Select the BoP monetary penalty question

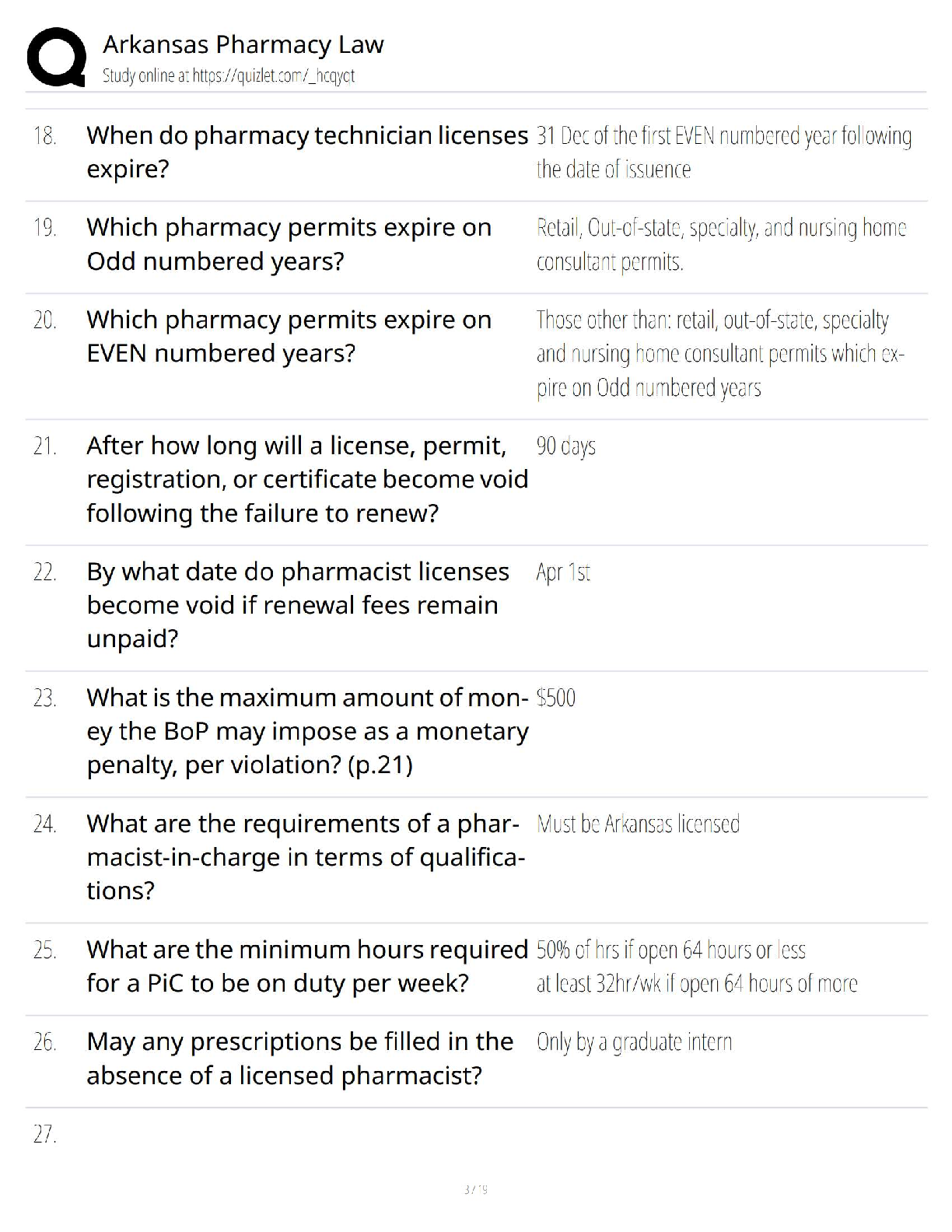pos(307,731)
